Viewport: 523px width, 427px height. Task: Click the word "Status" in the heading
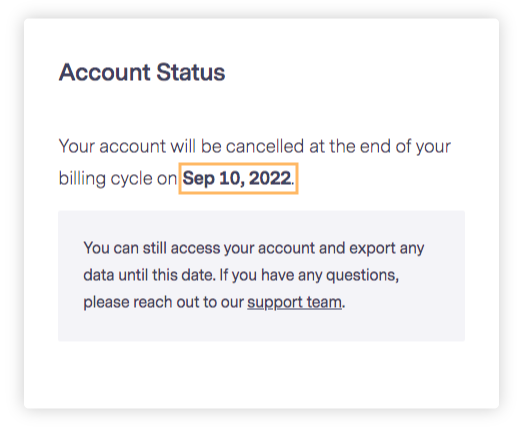click(x=191, y=72)
